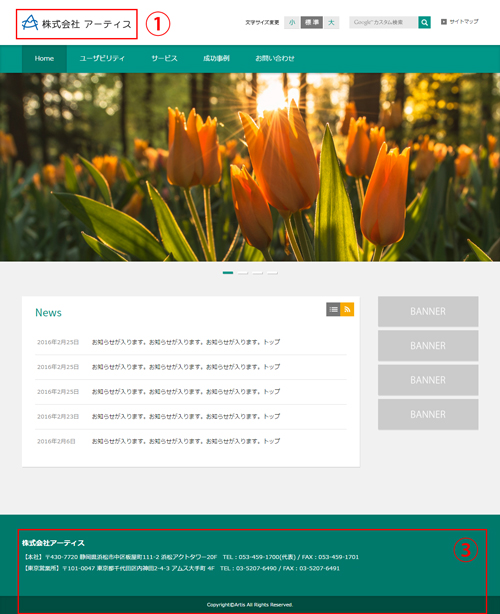Viewport: 500px width, 614px height.
Task: Select the fourth slideshow indicator dash
Action: click(x=273, y=273)
